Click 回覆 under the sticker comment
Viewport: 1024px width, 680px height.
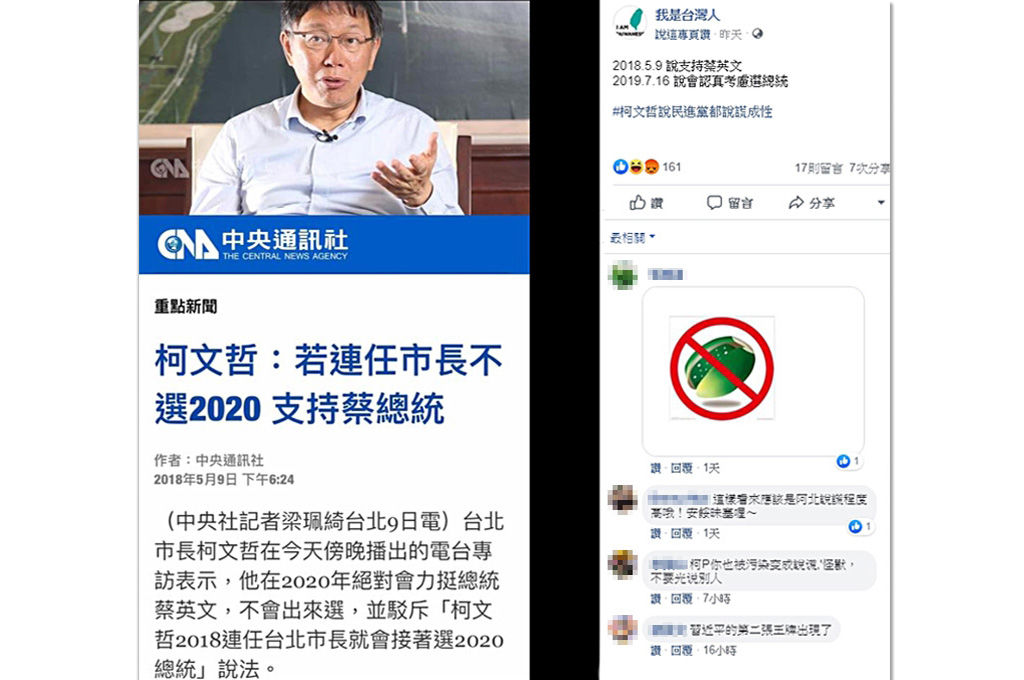(x=681, y=468)
